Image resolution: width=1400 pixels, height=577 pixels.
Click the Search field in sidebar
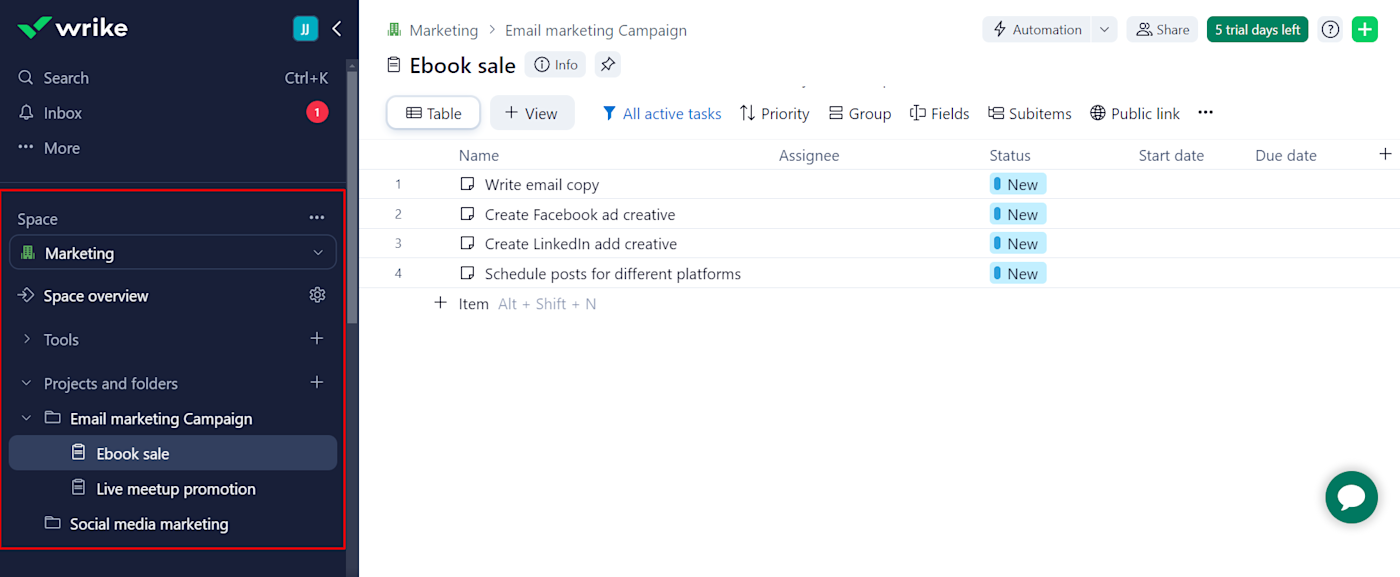(66, 78)
